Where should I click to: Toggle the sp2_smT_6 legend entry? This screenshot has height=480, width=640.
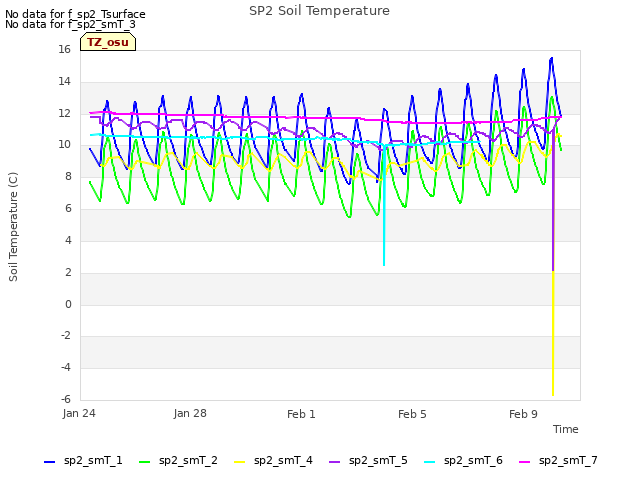pos(463,461)
